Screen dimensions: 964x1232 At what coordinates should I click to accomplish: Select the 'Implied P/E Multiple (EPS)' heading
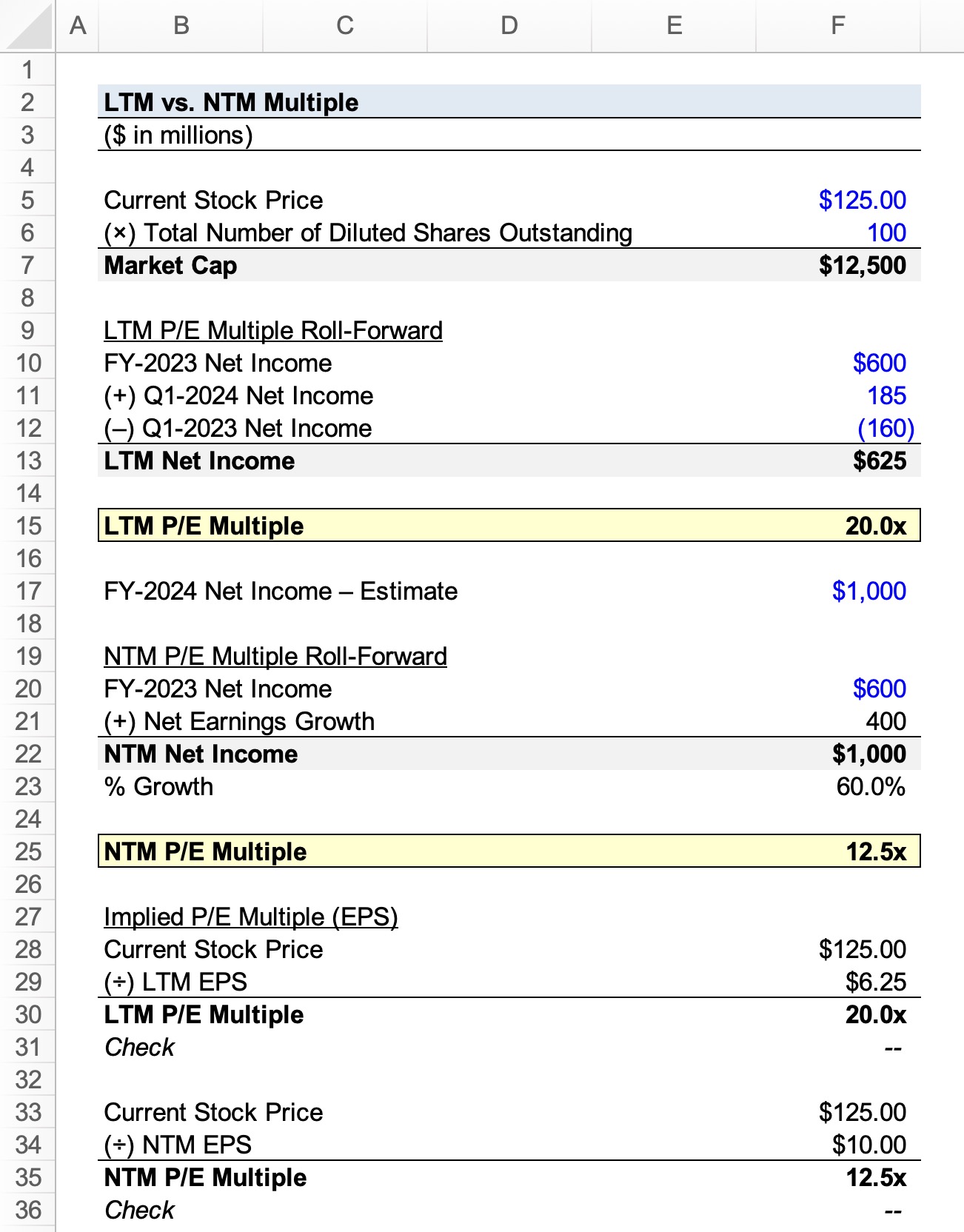pyautogui.click(x=251, y=917)
